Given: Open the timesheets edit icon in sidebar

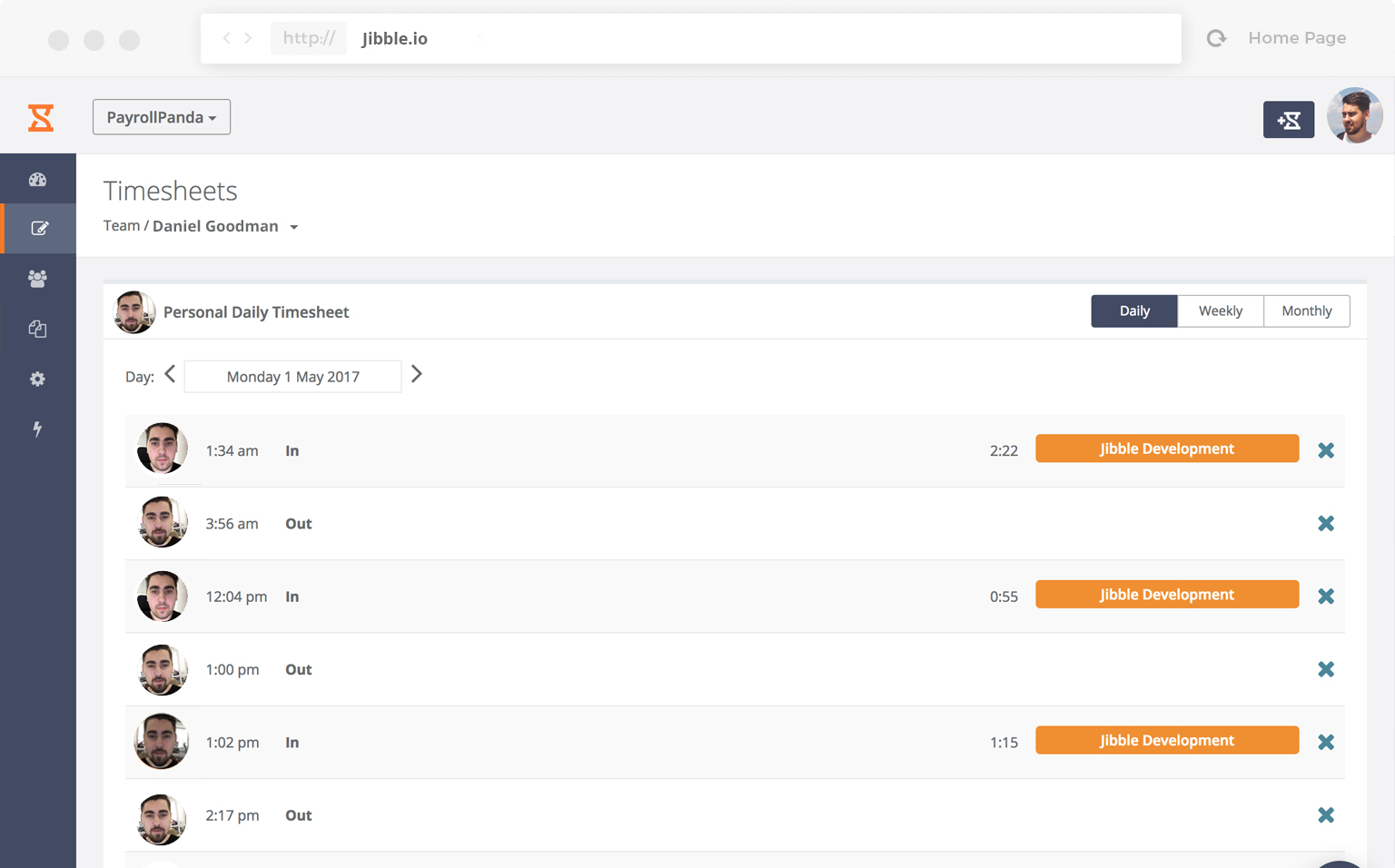Looking at the screenshot, I should [x=39, y=229].
